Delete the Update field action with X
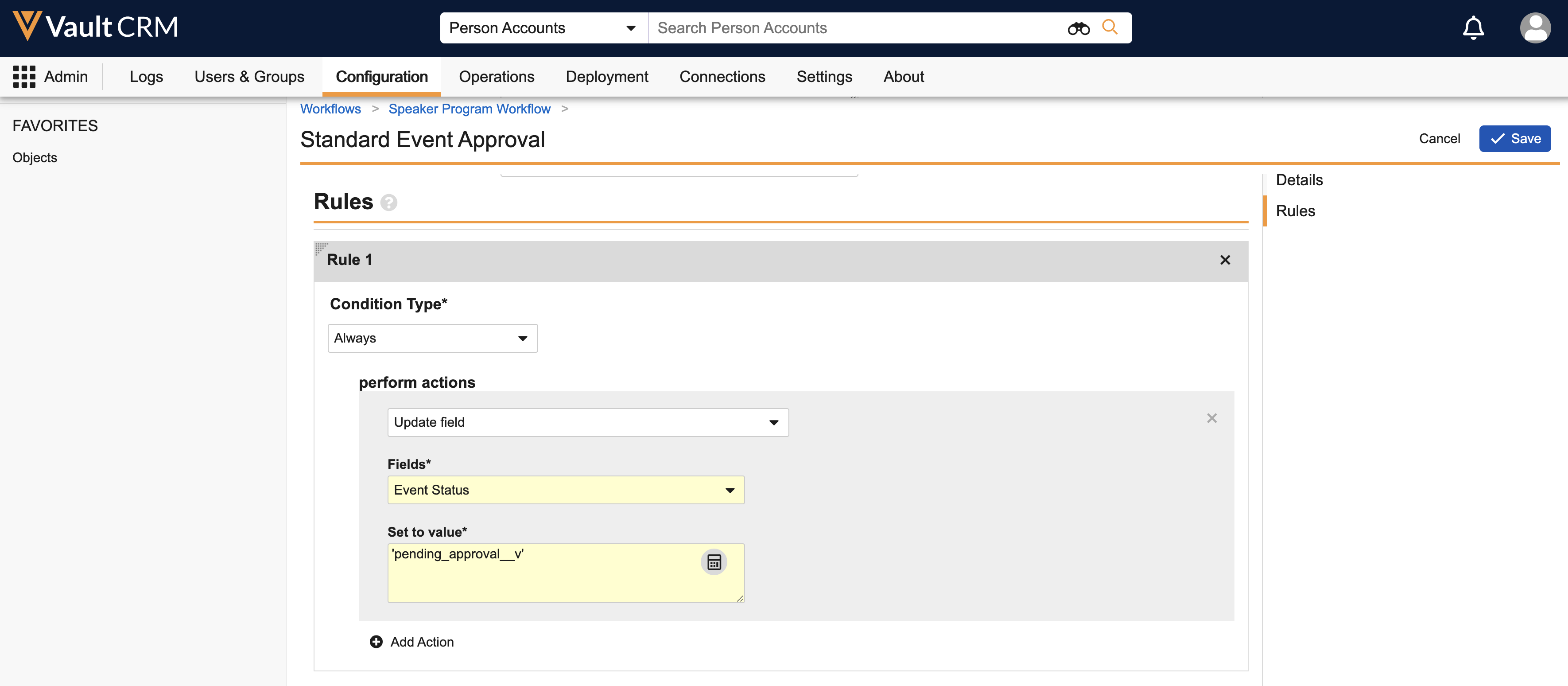 [x=1211, y=418]
